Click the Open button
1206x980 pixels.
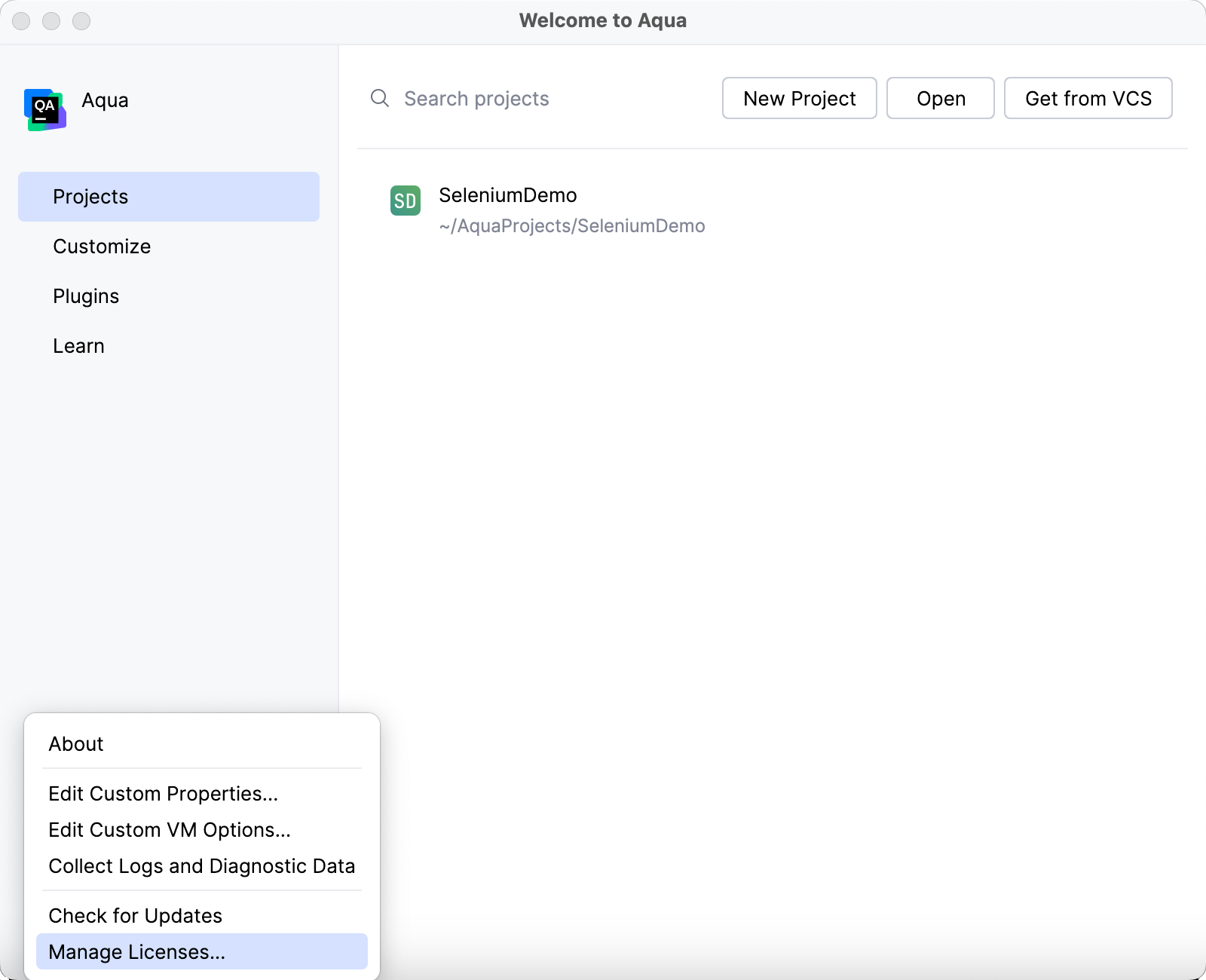941,98
